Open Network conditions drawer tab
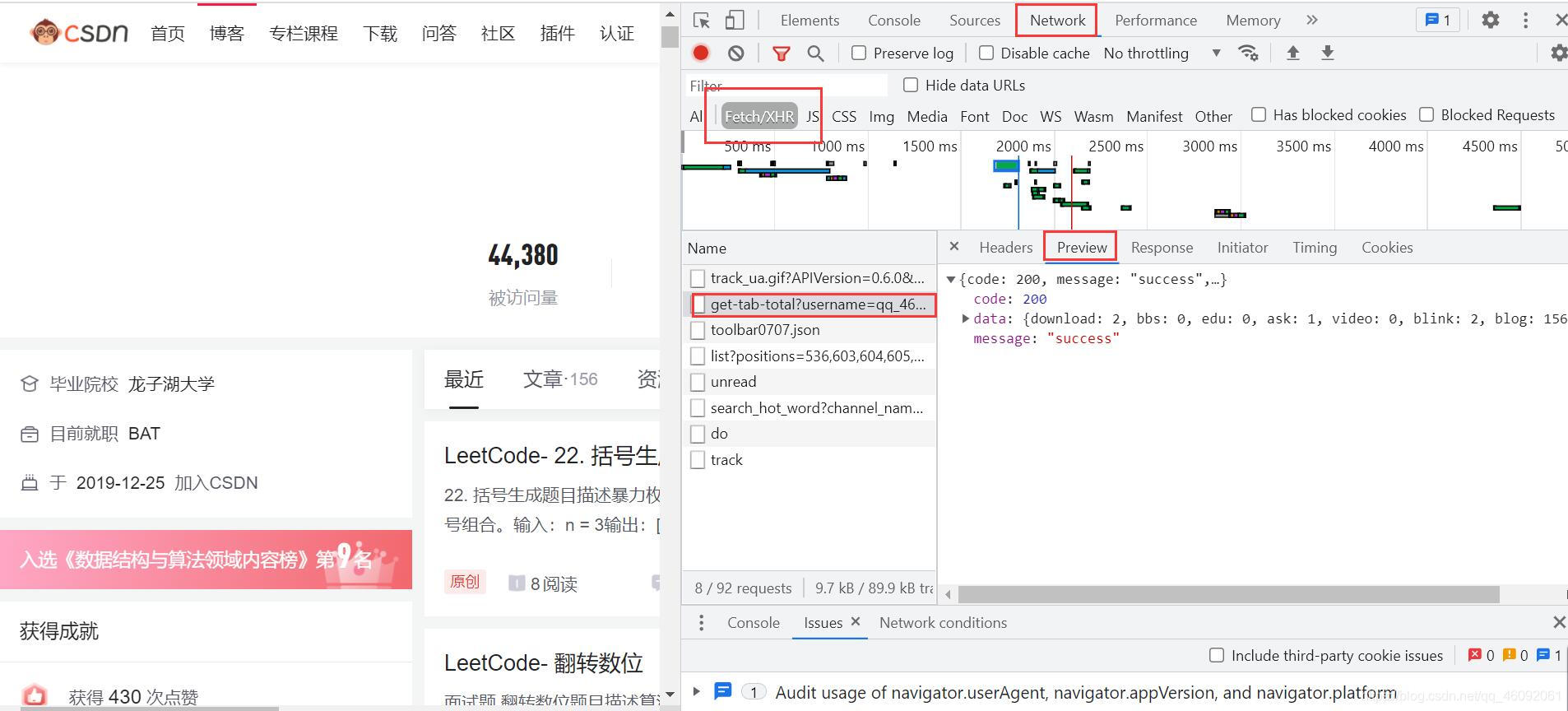 [943, 623]
